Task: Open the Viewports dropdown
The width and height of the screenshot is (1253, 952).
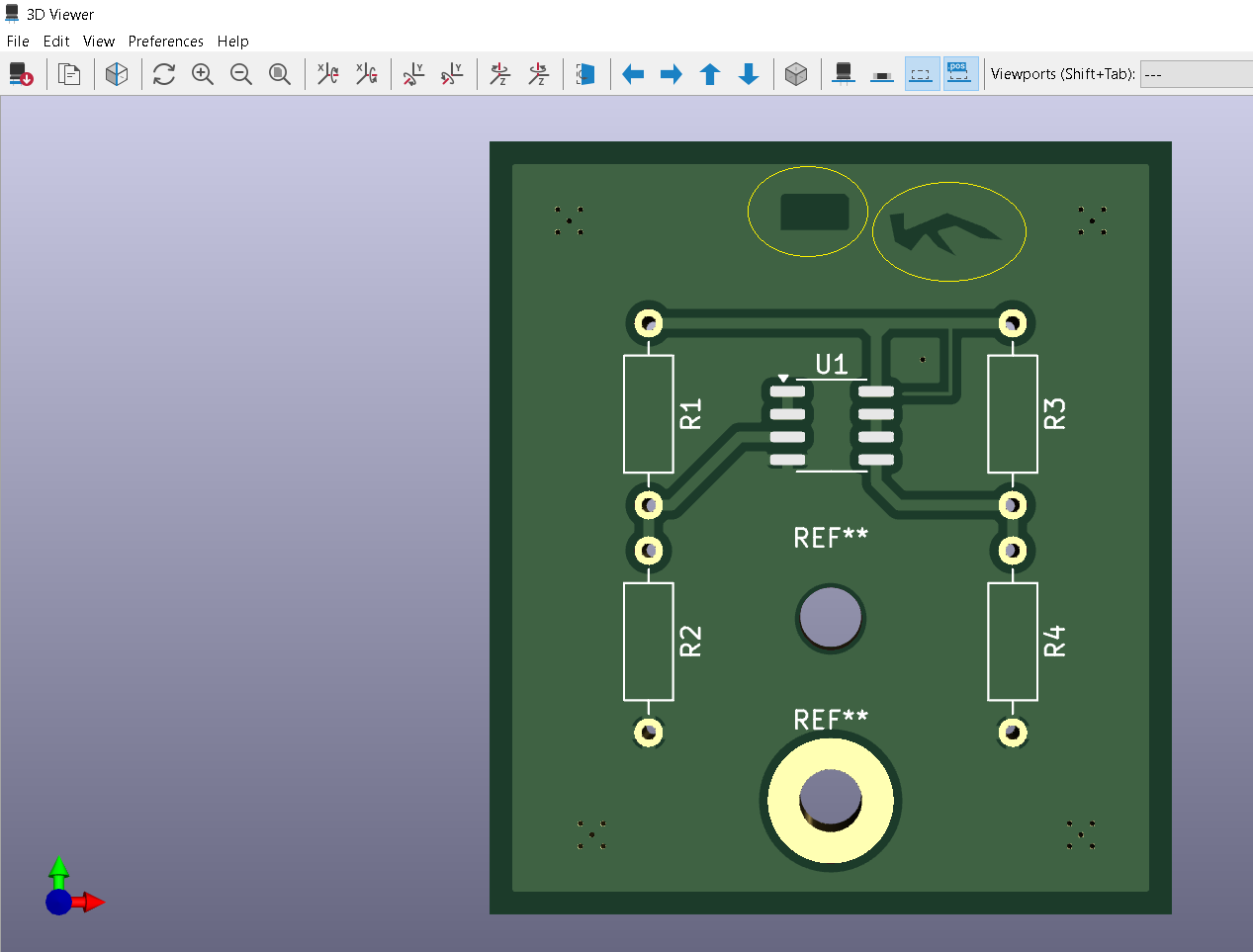Action: point(1197,74)
